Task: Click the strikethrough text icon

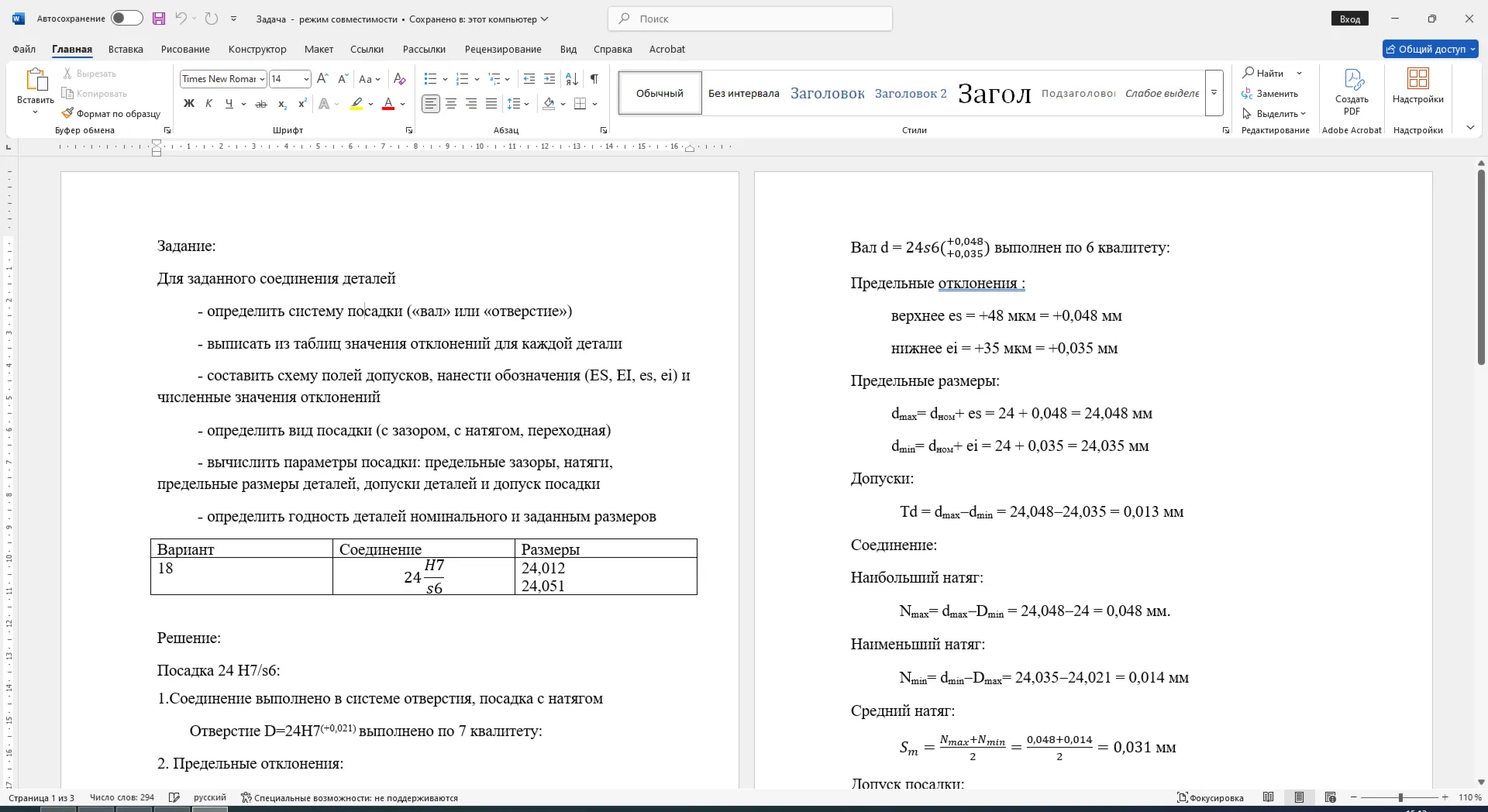Action: [x=261, y=104]
